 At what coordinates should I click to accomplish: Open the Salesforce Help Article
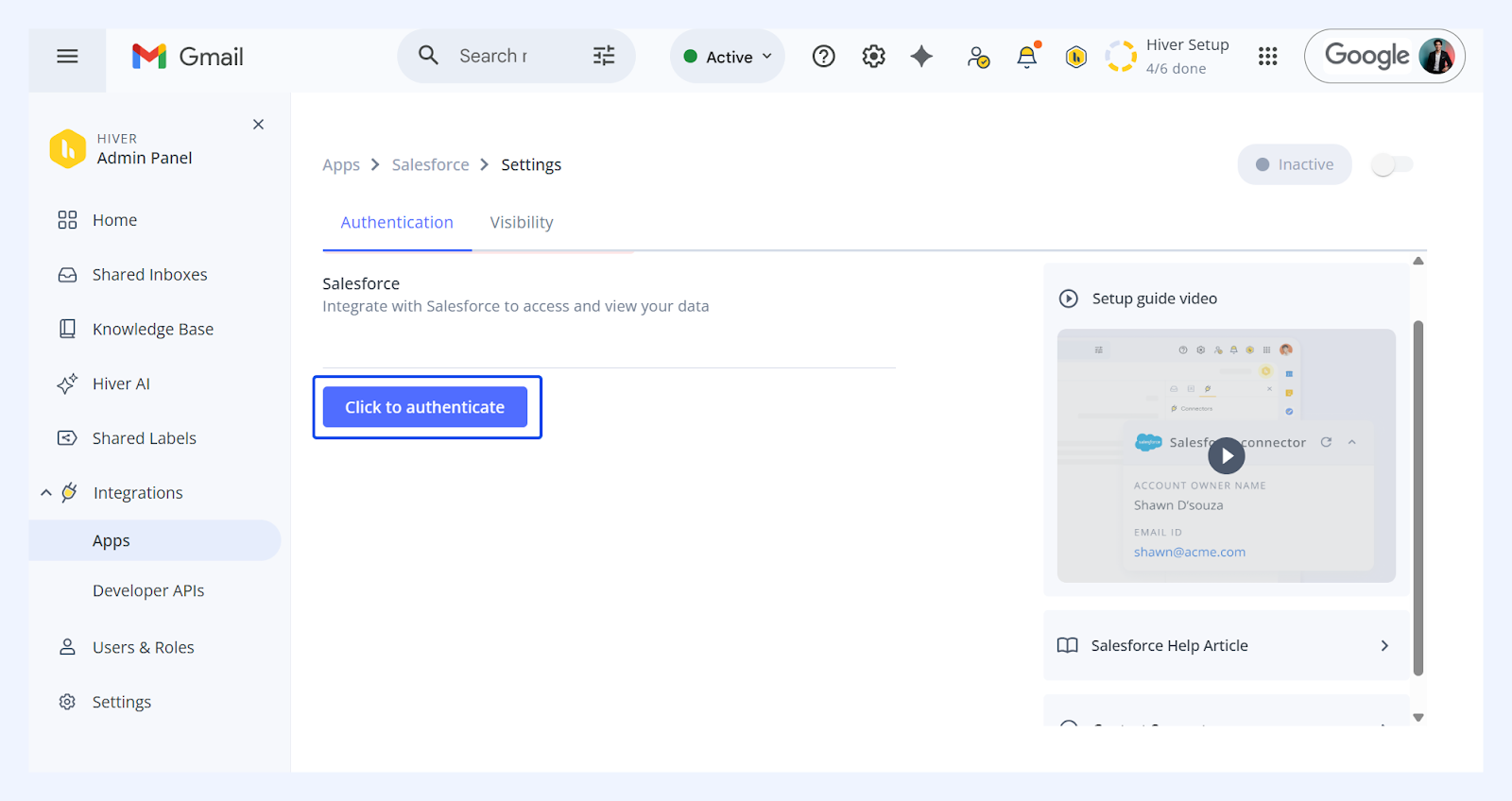1226,646
